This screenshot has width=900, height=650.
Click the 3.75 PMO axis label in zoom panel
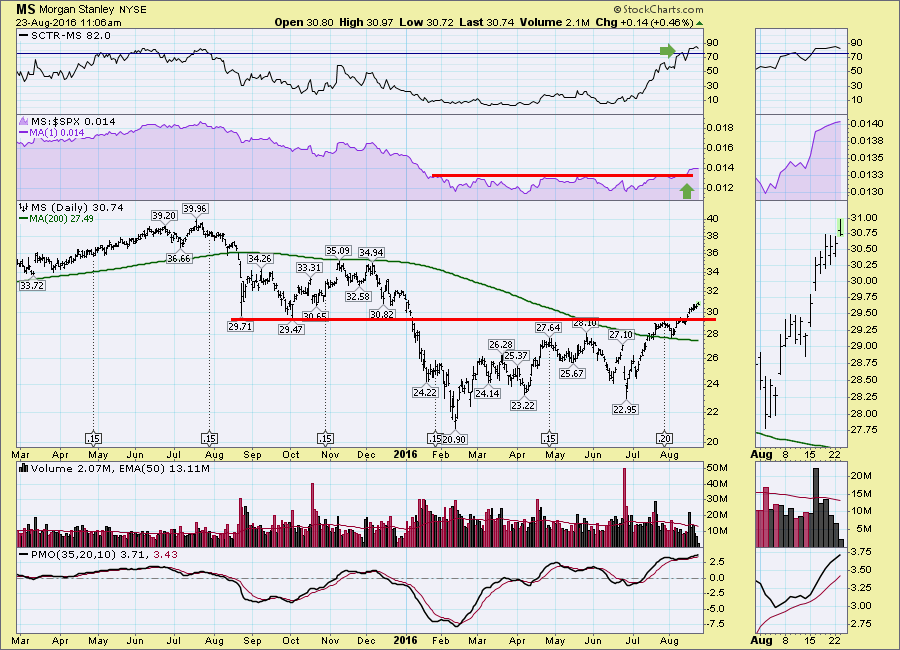[860, 552]
